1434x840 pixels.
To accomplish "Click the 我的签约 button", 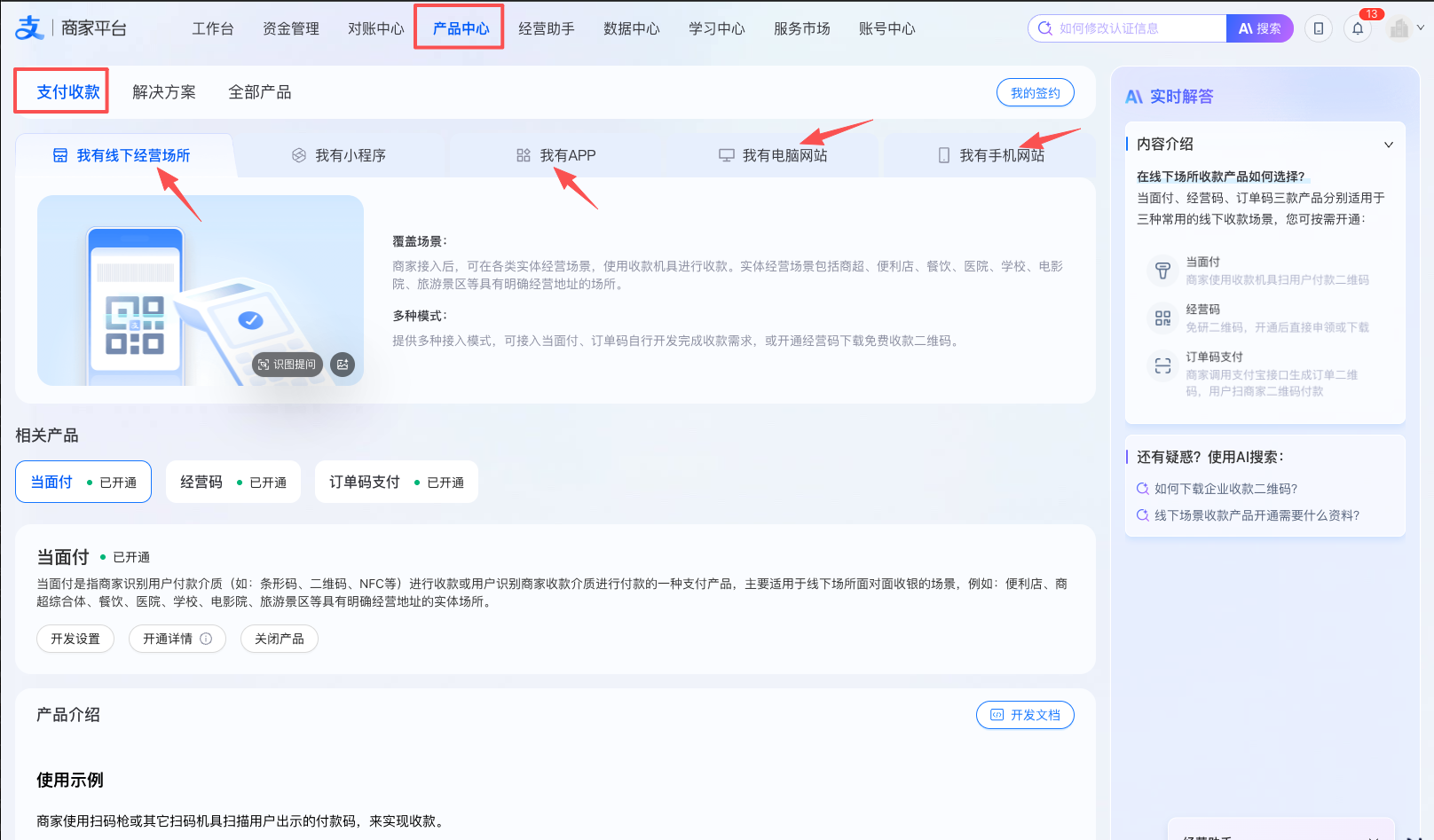I will (x=1036, y=92).
